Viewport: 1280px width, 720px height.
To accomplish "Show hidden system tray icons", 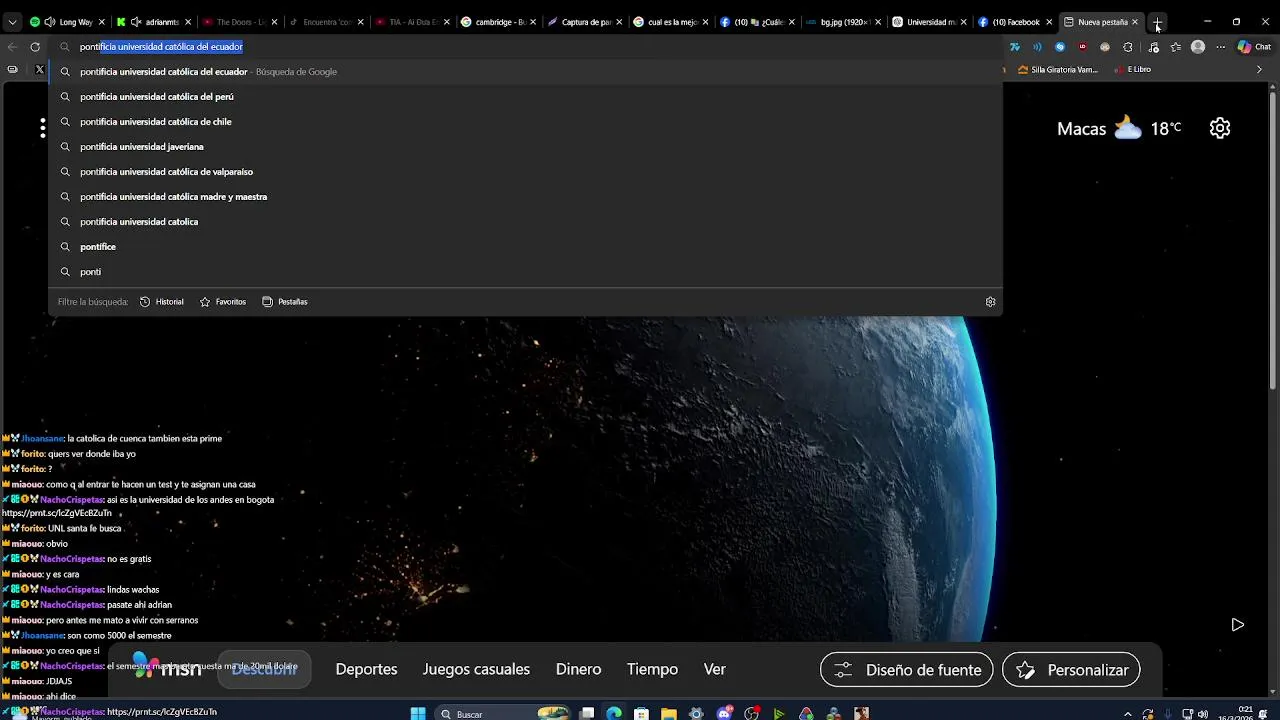I will 1128,714.
